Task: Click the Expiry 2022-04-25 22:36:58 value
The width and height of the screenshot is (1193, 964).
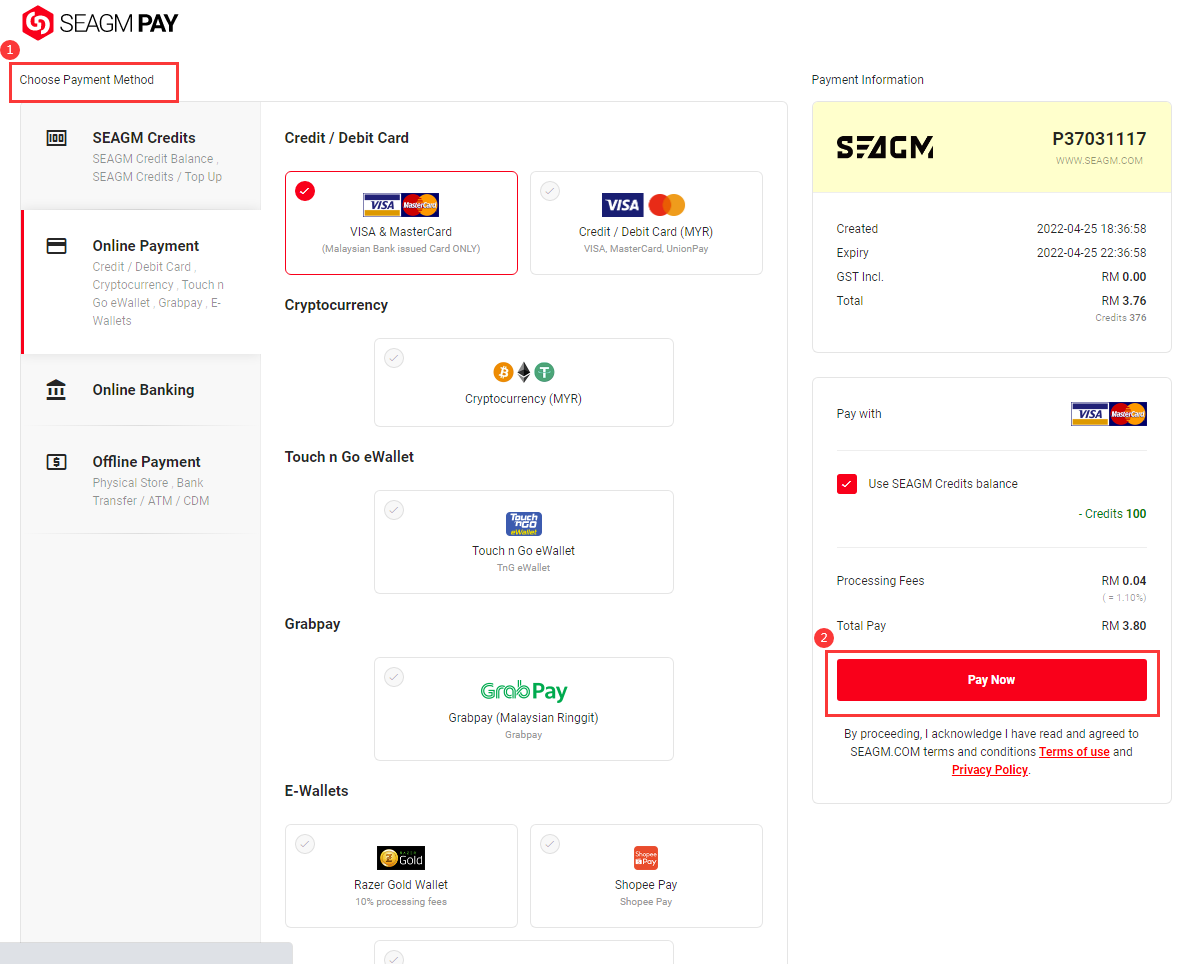Action: tap(1091, 253)
